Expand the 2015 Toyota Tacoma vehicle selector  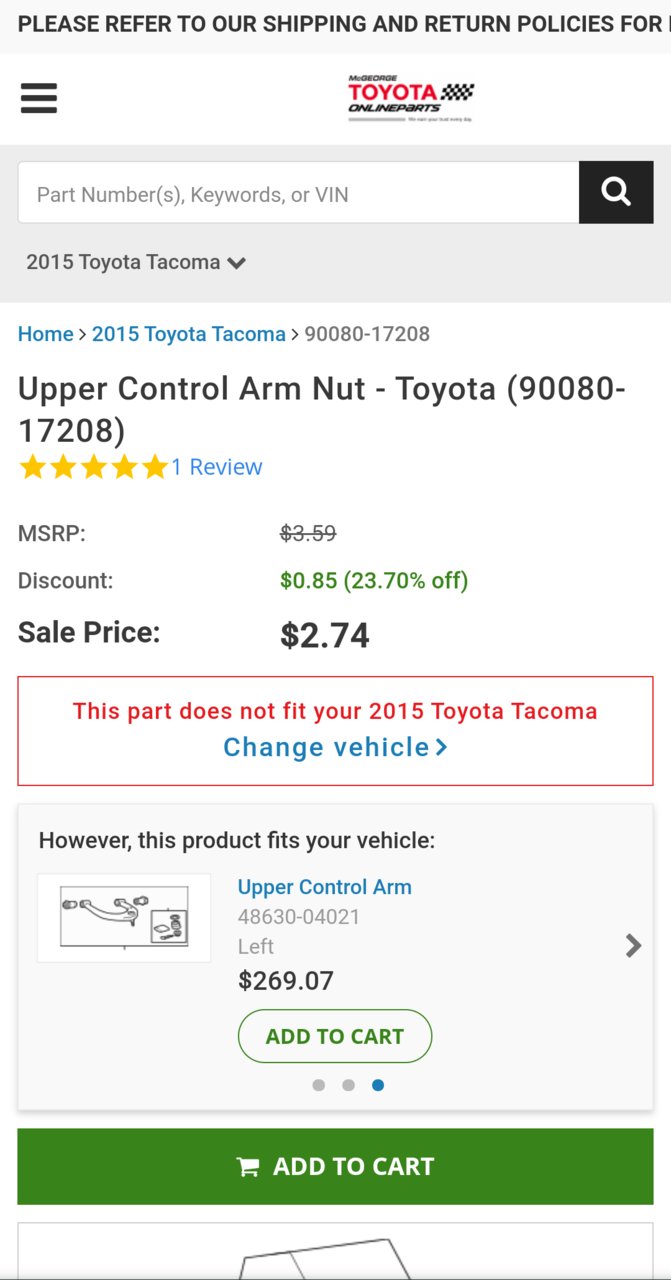tap(136, 262)
